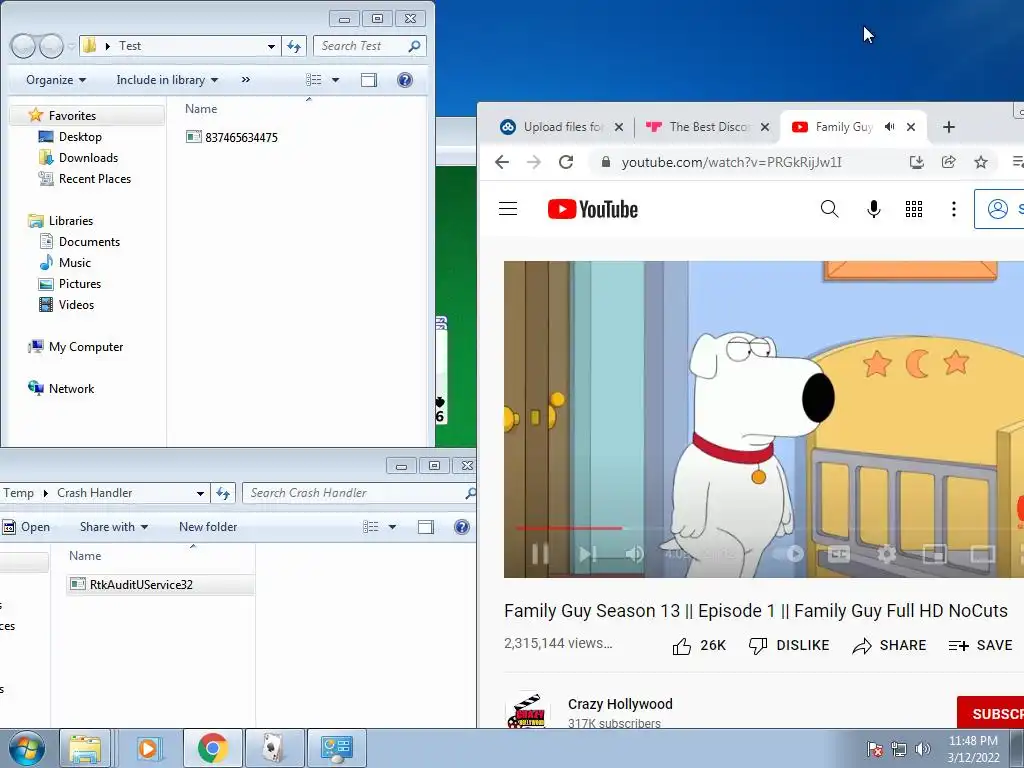Screen dimensions: 1024x768
Task: Select file 837465634475
Action: pyautogui.click(x=232, y=137)
